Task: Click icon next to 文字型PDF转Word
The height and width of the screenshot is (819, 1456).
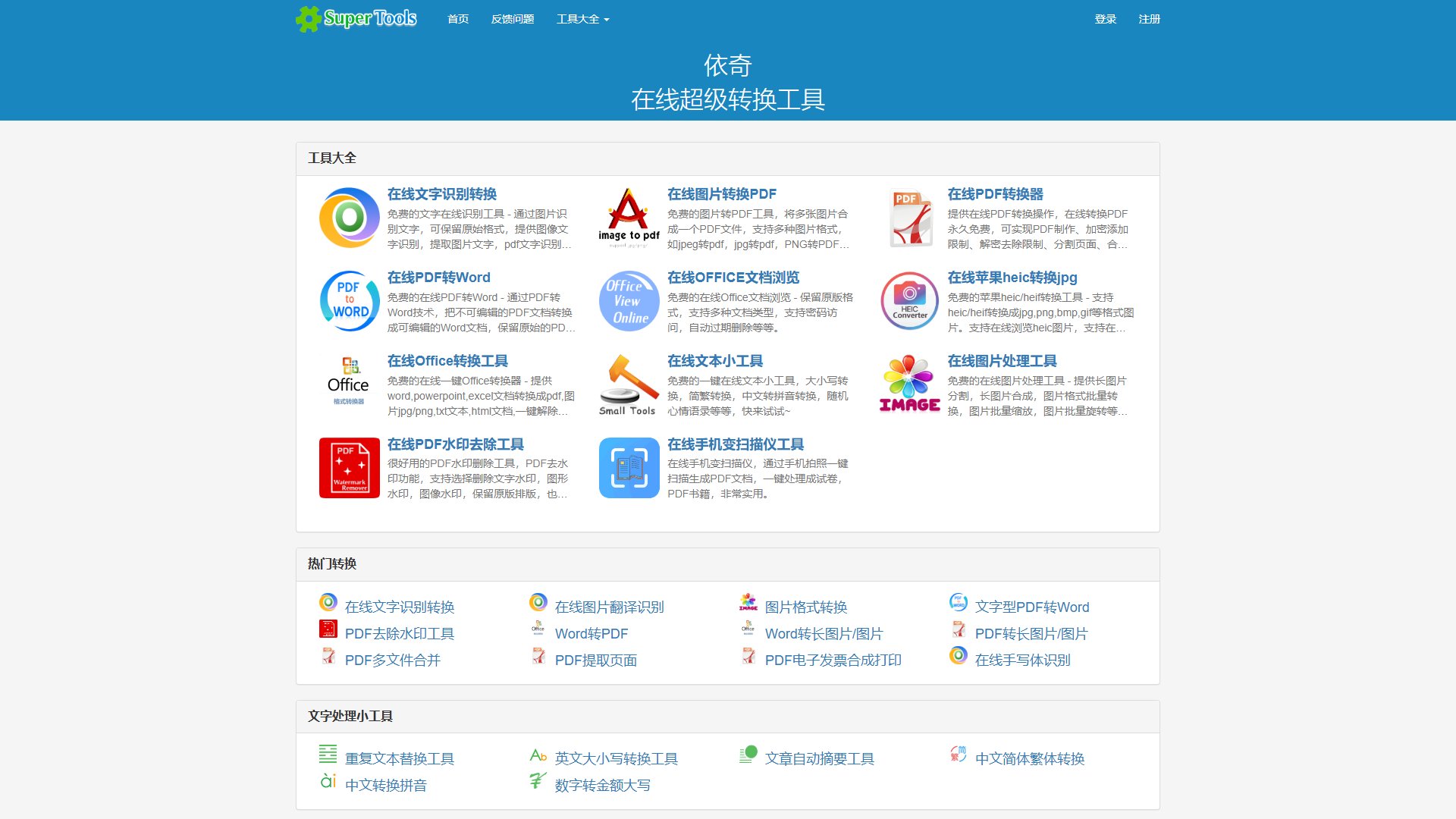Action: [959, 602]
